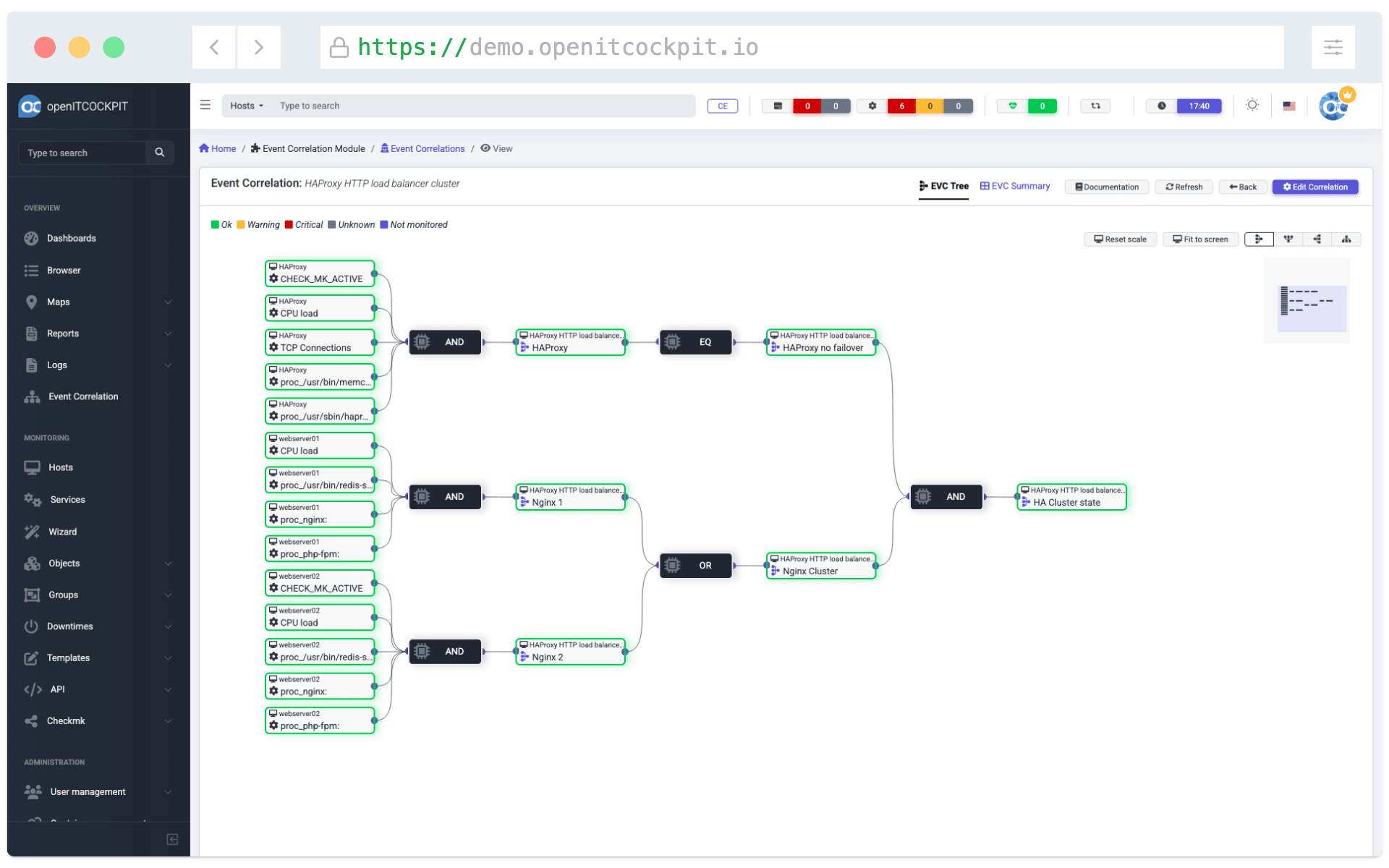Click the browser address bar
This screenshot has width=1389, height=868.
(x=802, y=48)
